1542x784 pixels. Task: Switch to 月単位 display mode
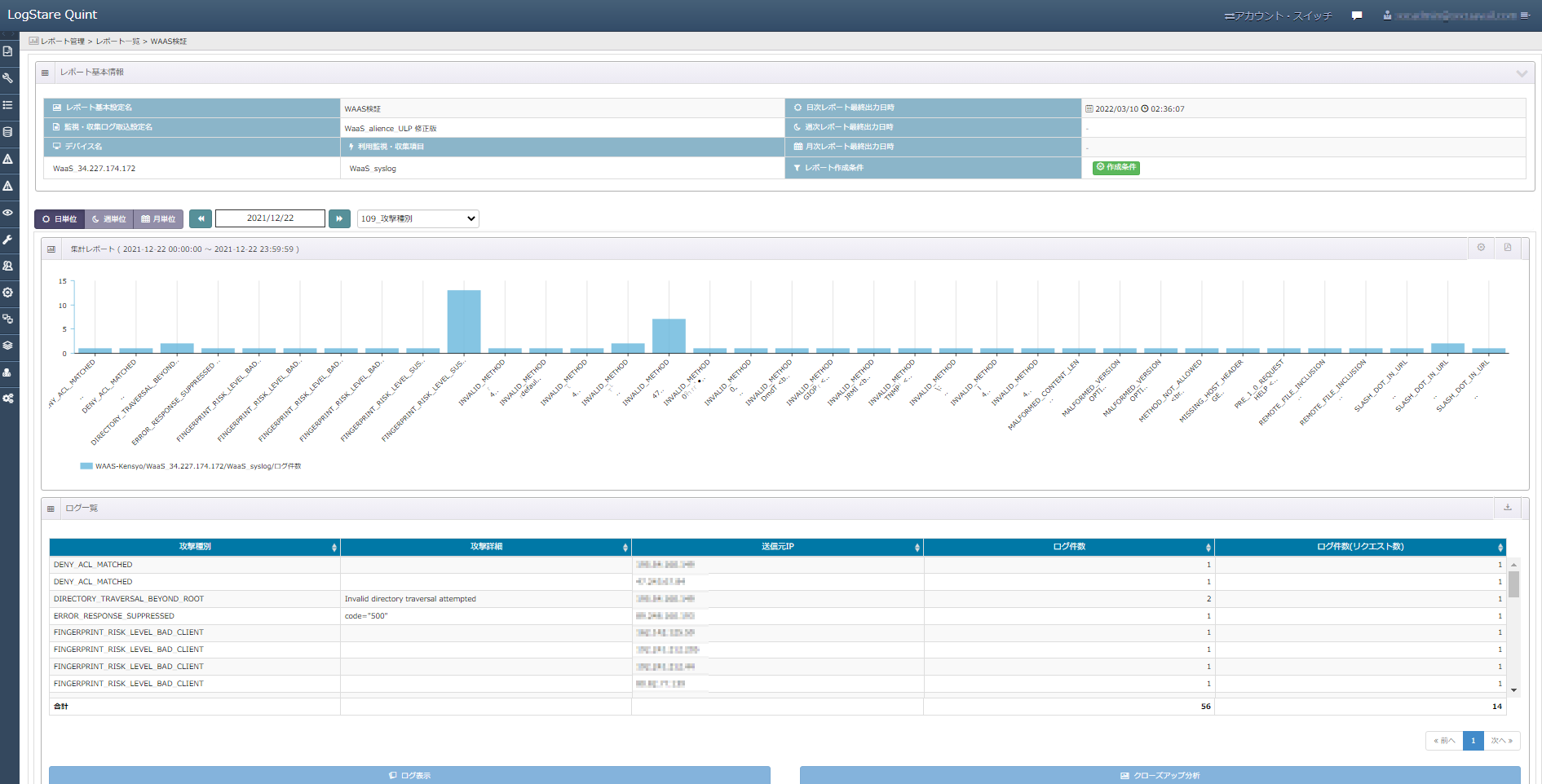click(x=158, y=218)
